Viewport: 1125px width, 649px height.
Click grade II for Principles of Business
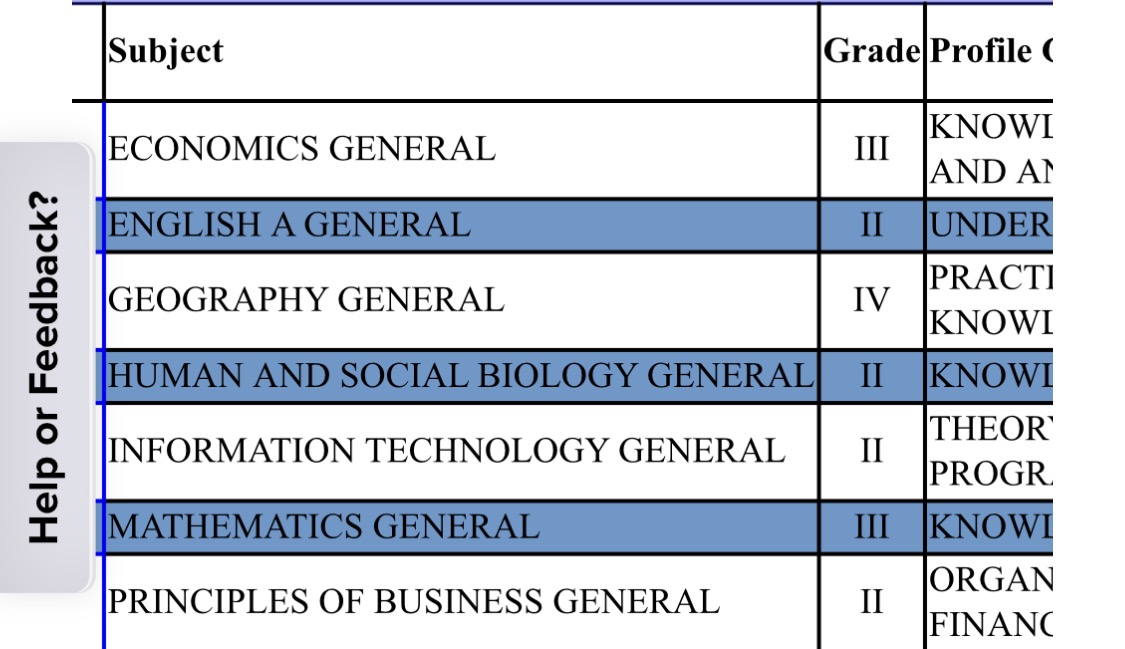click(x=872, y=602)
